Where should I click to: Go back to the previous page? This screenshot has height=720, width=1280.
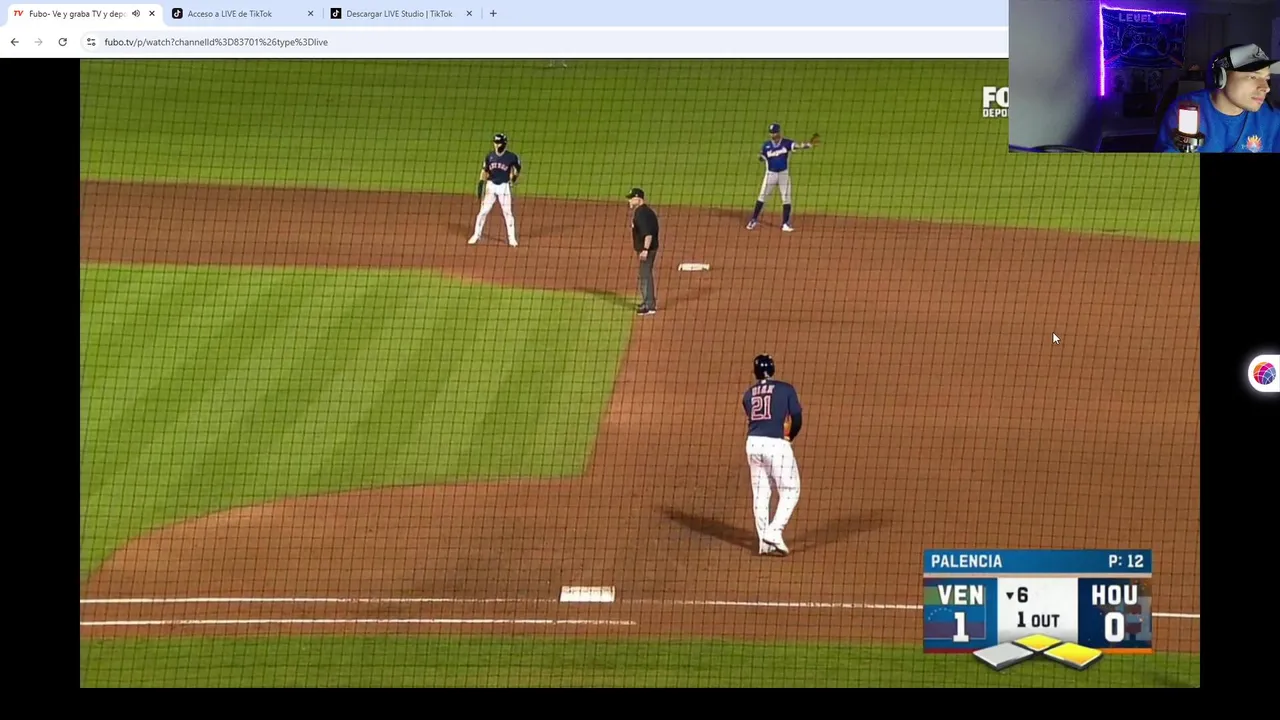[x=14, y=42]
